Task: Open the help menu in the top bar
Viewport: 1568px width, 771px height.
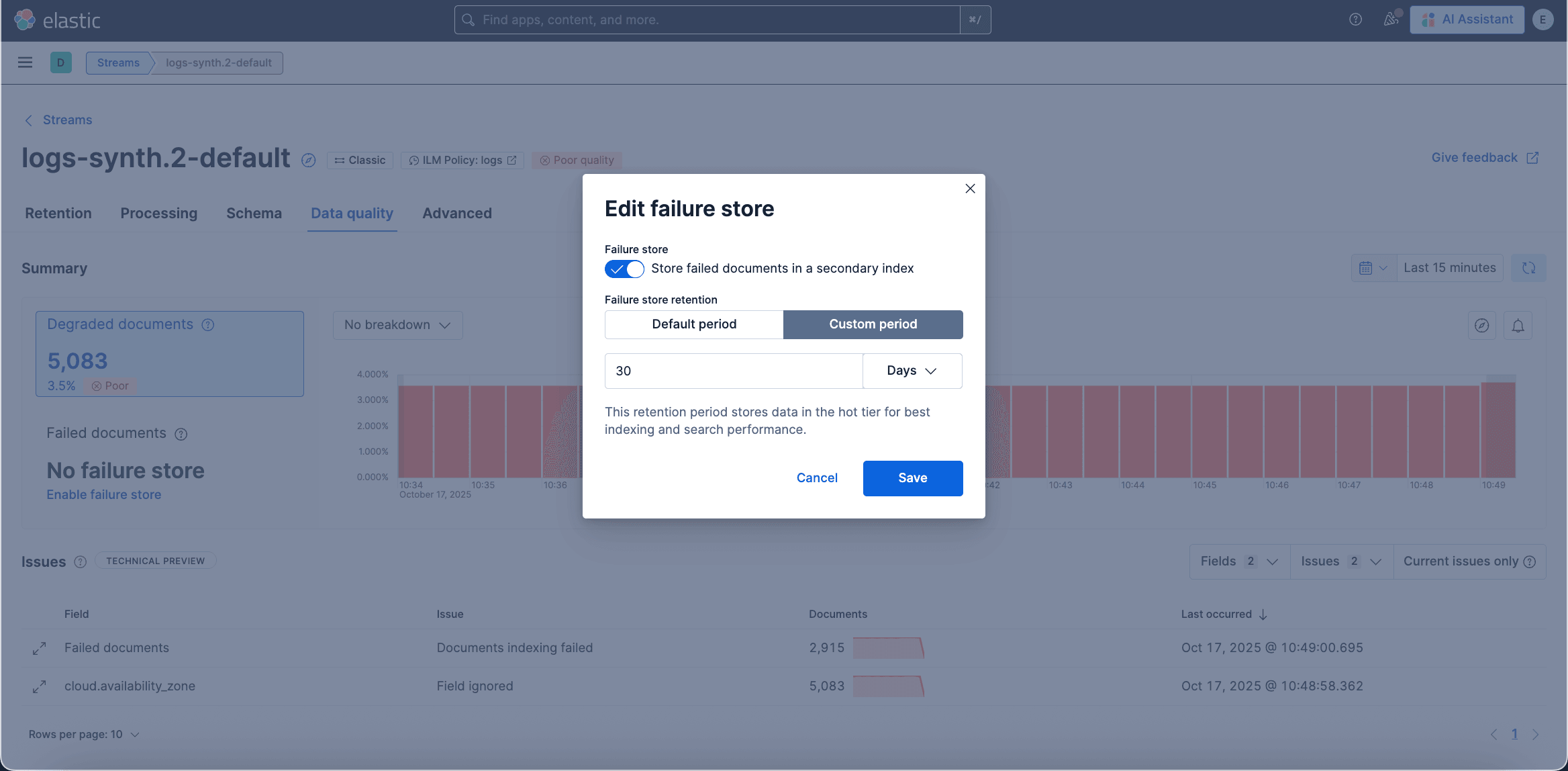Action: click(x=1355, y=19)
